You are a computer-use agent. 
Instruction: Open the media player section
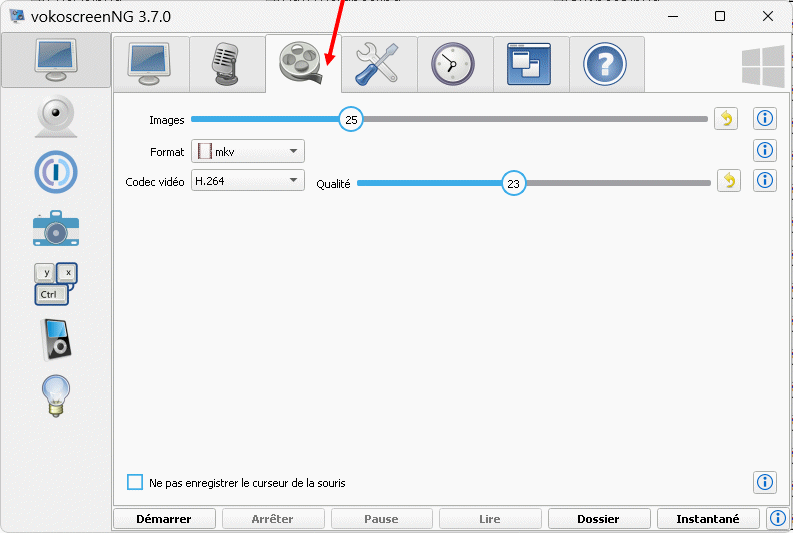coord(56,339)
